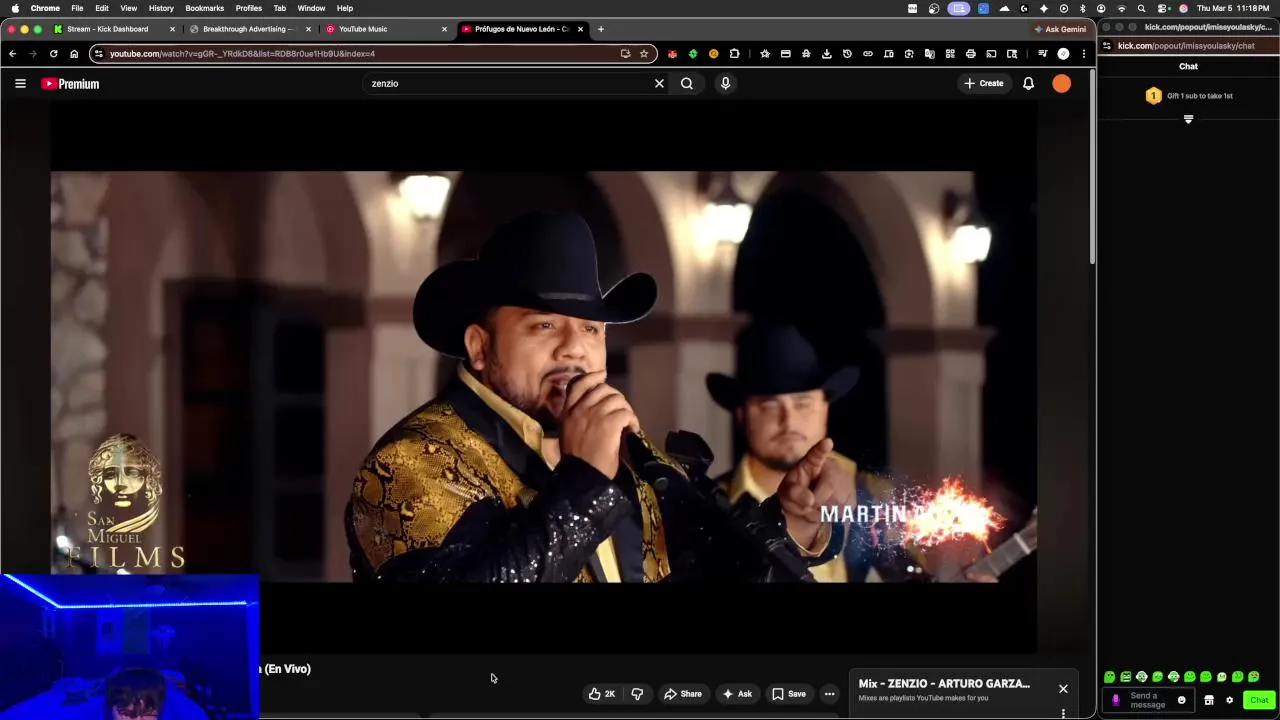Open macOS Control Center

point(1163,8)
